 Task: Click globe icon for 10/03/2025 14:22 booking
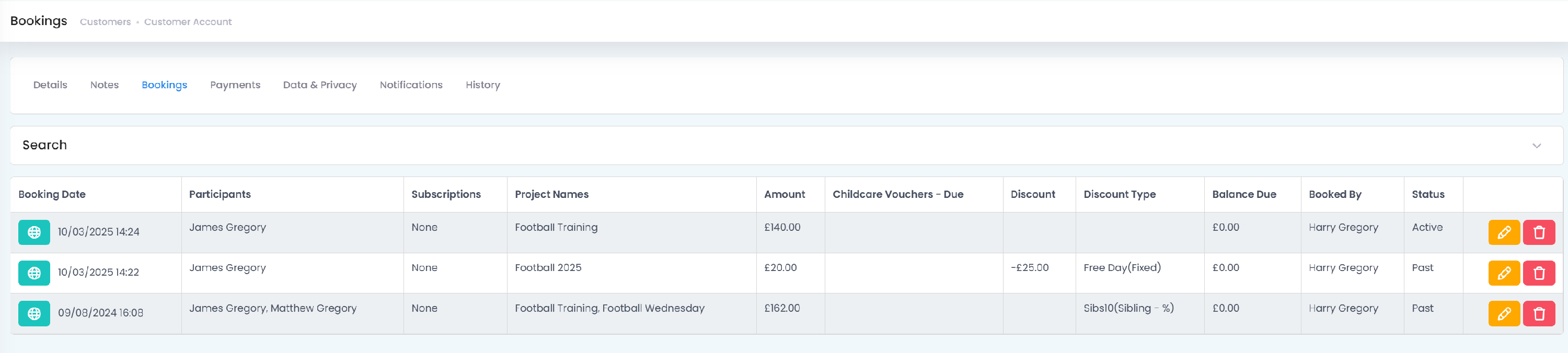[34, 273]
